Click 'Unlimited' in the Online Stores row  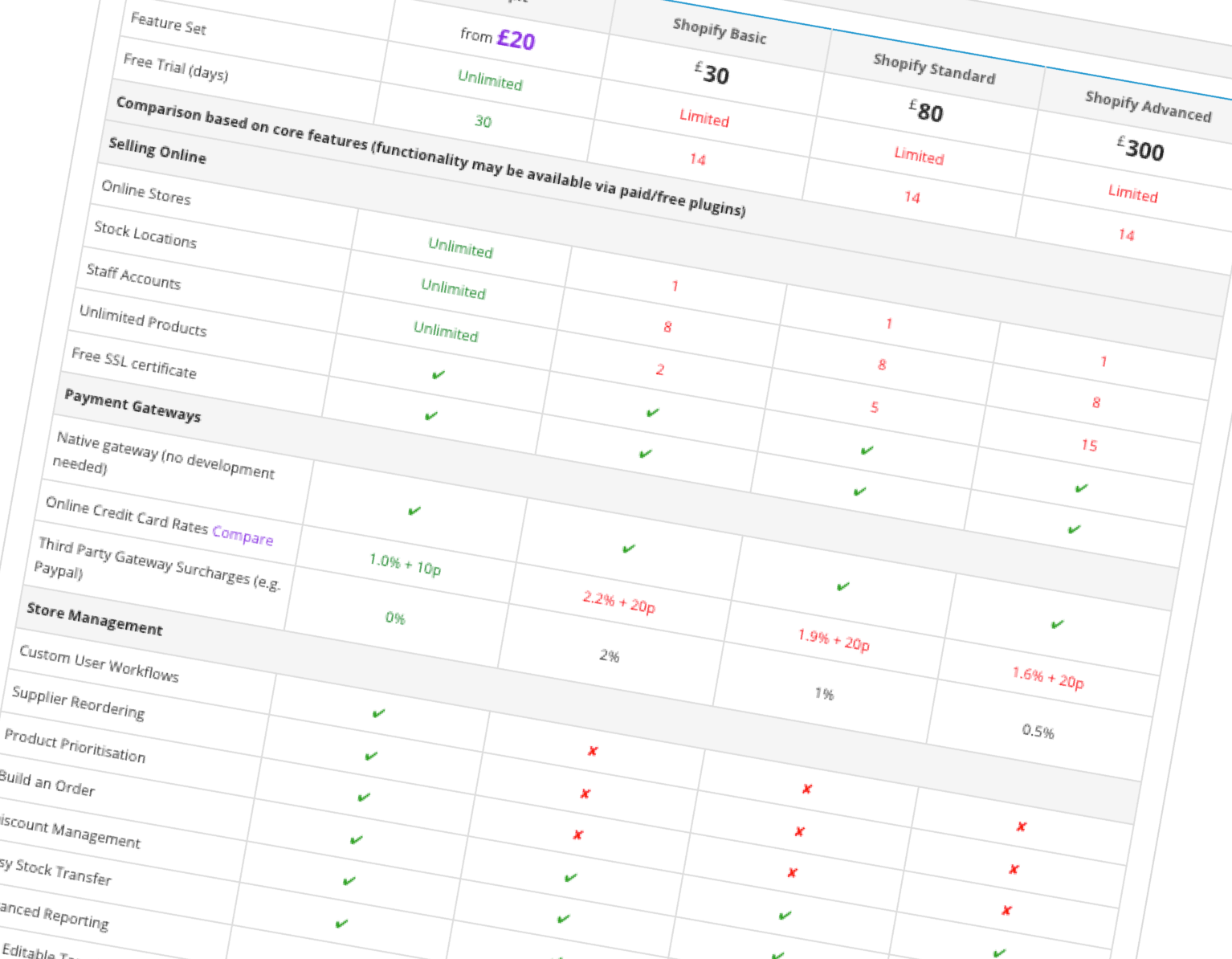pos(460,247)
